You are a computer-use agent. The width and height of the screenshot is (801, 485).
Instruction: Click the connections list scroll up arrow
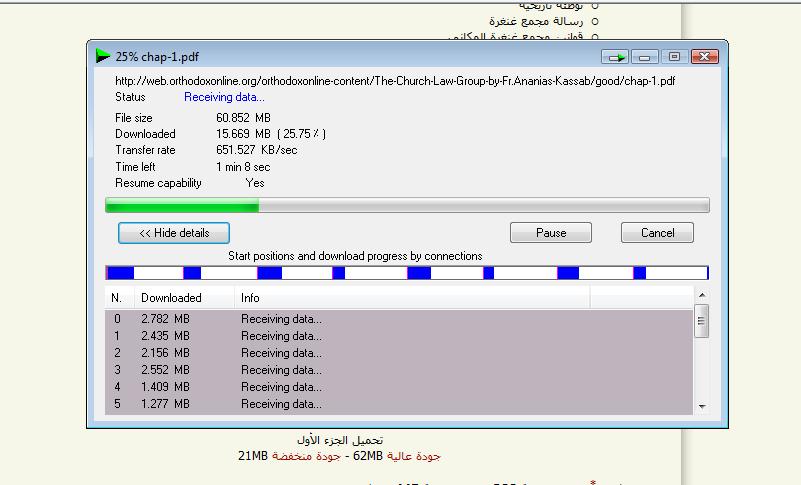[701, 296]
